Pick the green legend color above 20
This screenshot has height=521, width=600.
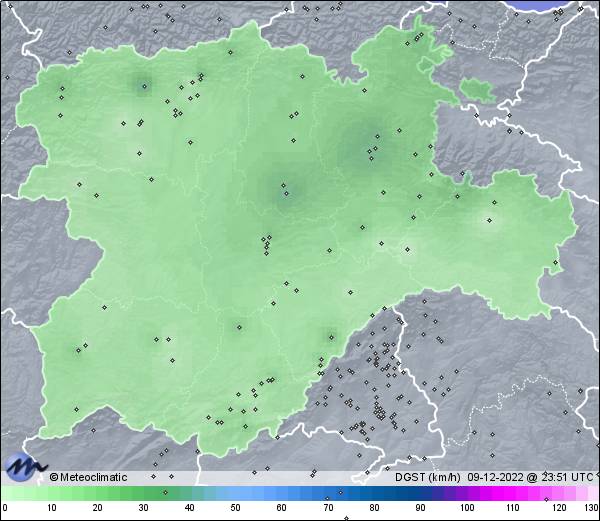pyautogui.click(x=98, y=493)
